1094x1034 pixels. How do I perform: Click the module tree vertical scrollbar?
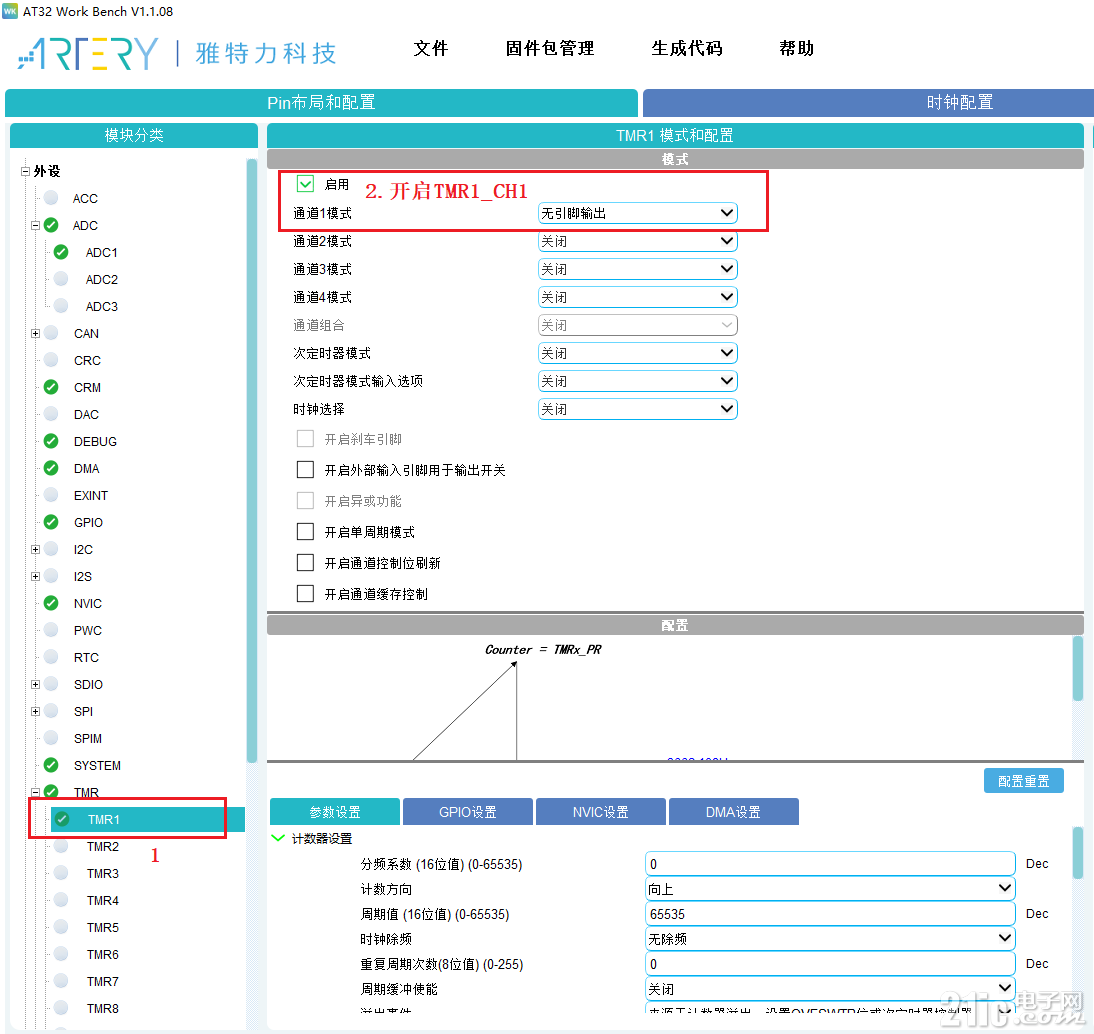[252, 460]
